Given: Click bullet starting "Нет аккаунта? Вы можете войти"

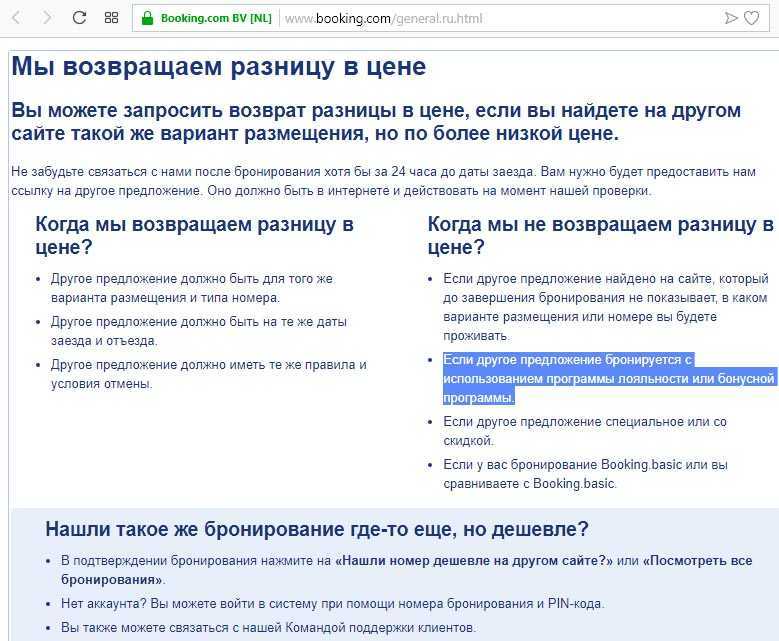Looking at the screenshot, I should 333,604.
